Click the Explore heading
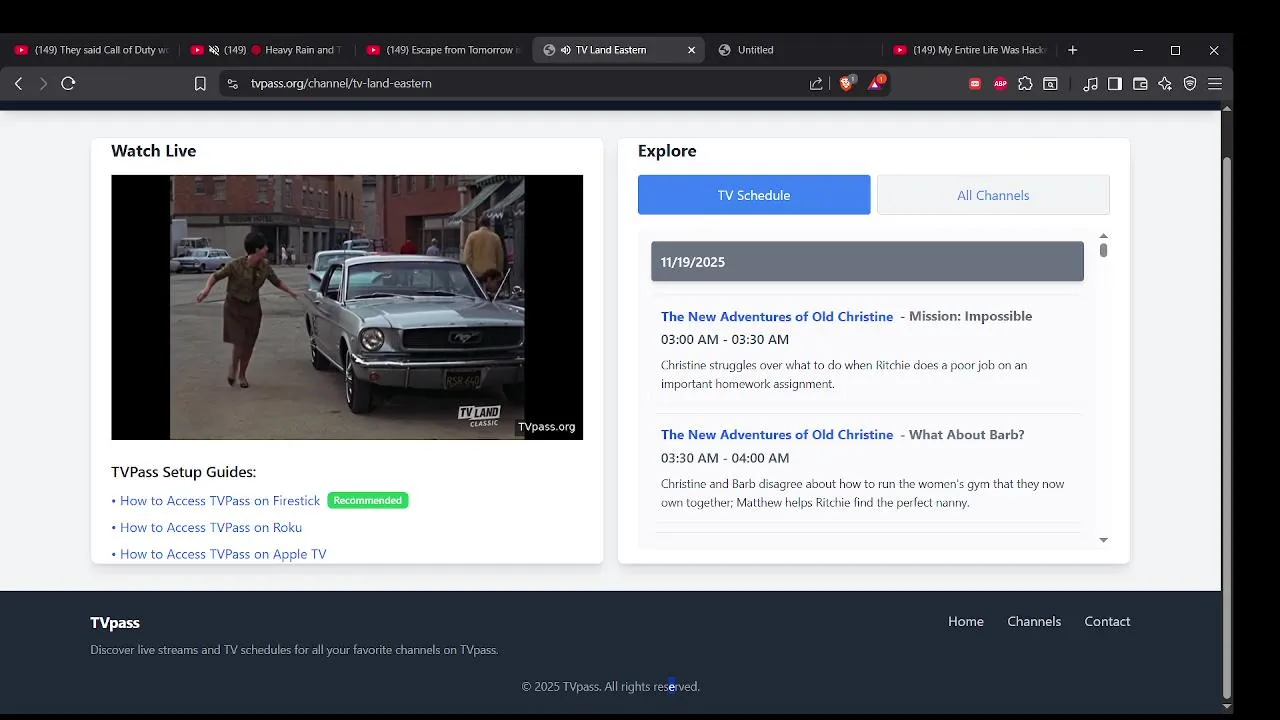Image resolution: width=1280 pixels, height=720 pixels. (x=667, y=151)
